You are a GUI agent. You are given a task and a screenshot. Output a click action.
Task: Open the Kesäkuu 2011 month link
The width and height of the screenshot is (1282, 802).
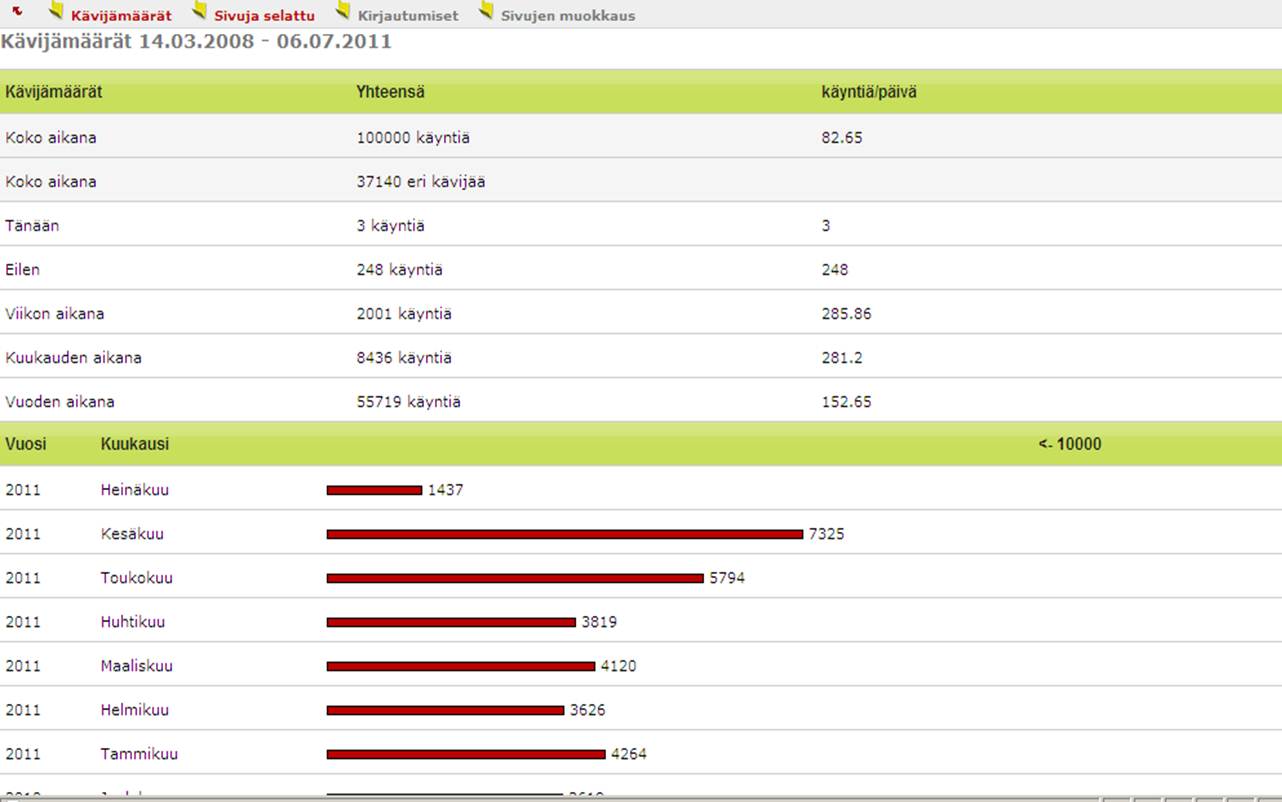coord(132,534)
